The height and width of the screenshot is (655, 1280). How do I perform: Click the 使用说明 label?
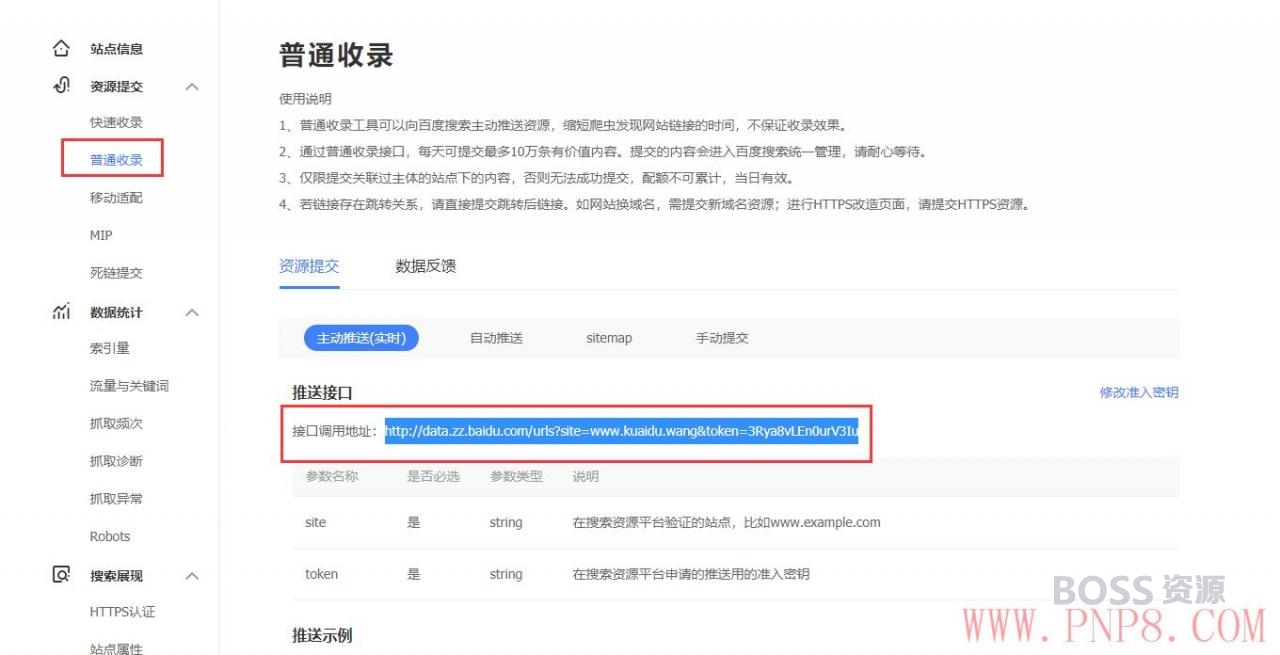coord(305,100)
